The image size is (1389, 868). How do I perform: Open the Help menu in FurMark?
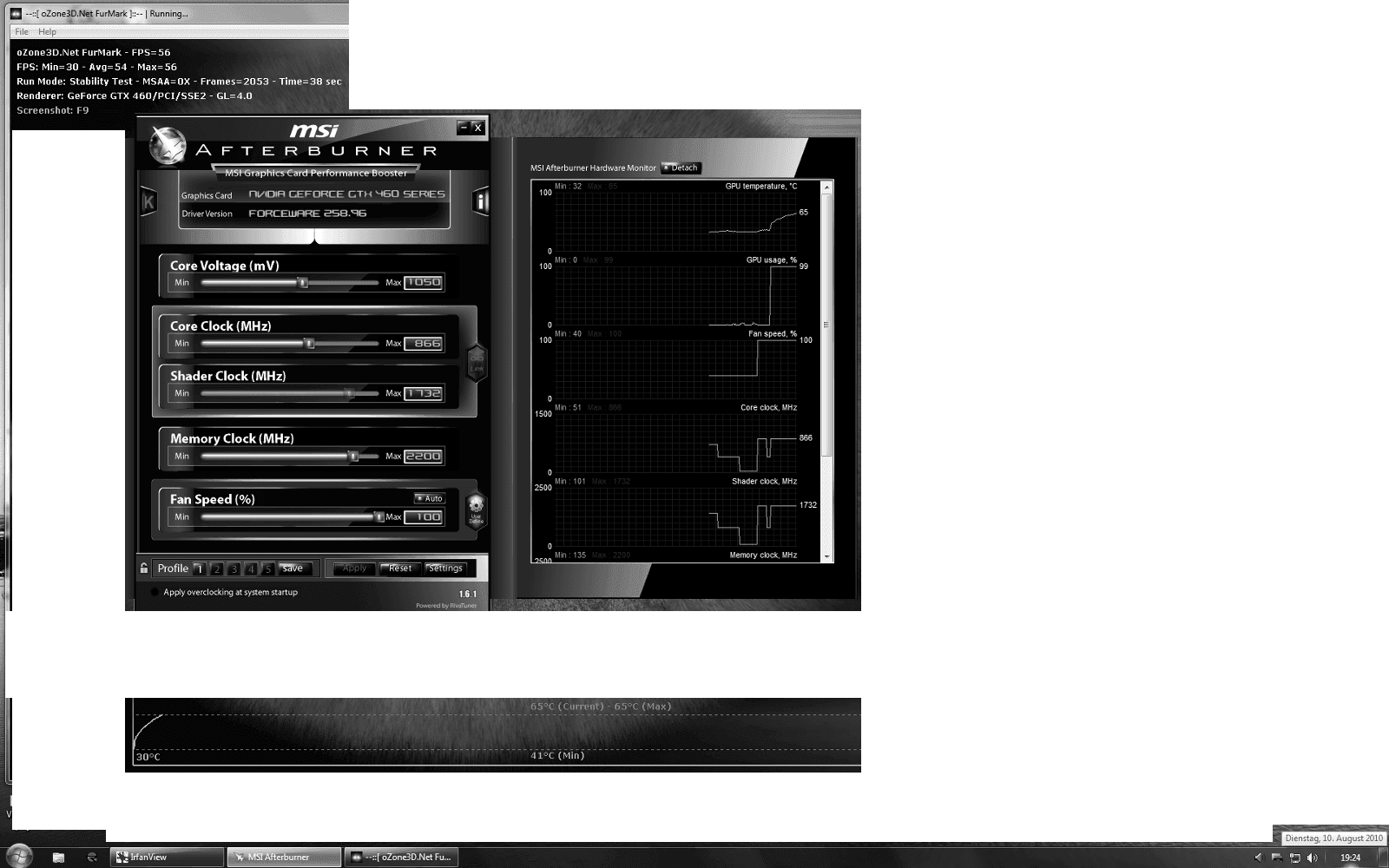coord(47,32)
